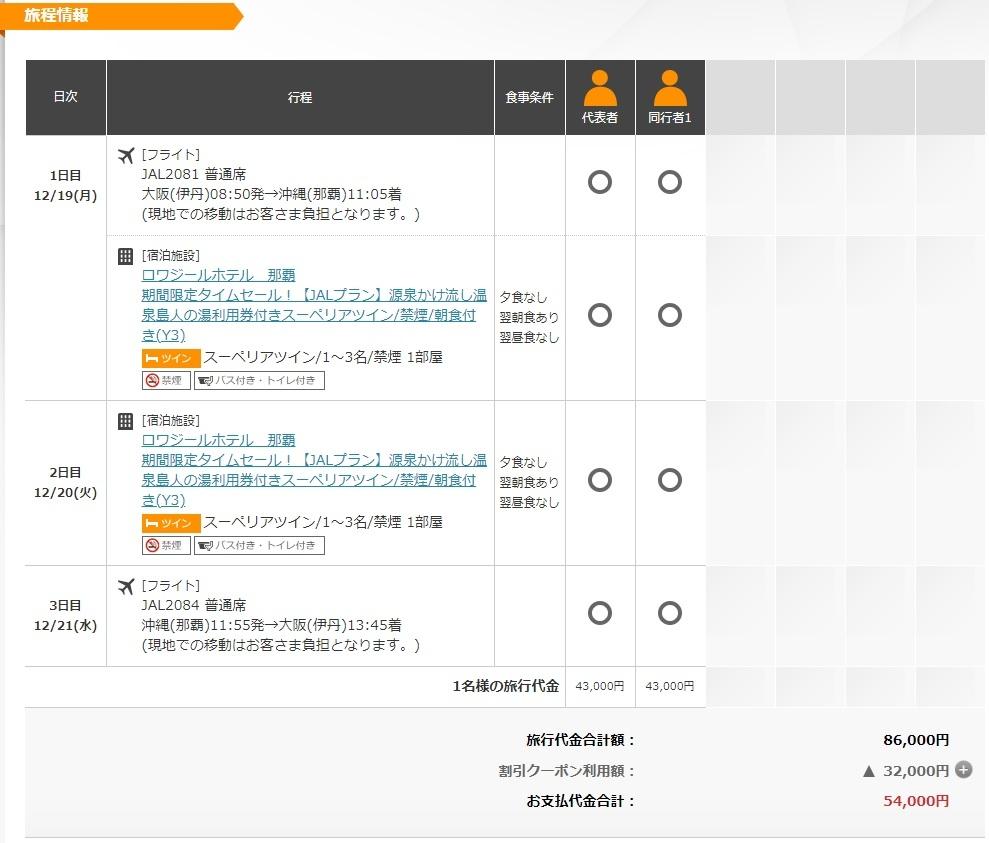
Task: Click the hotel building icon on day 1
Action: (126, 256)
